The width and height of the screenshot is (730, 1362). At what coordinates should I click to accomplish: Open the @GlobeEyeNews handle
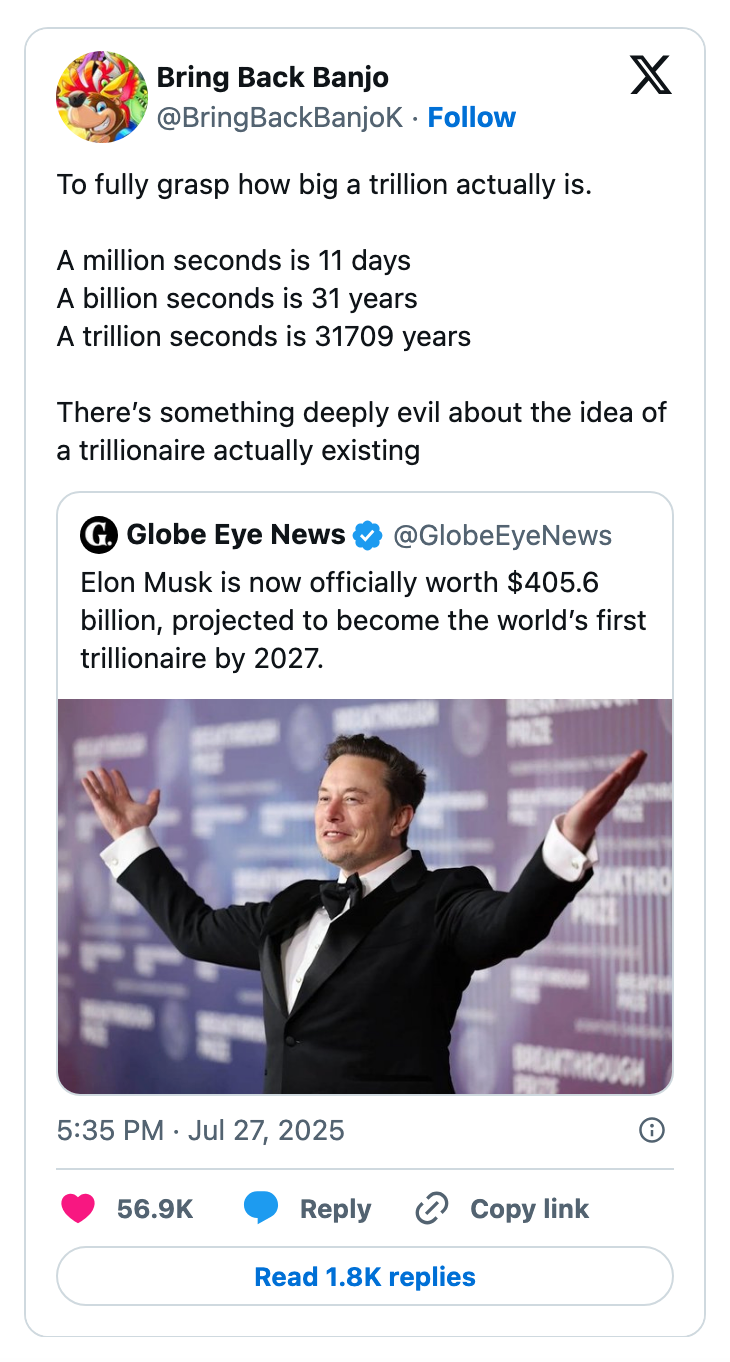(x=502, y=536)
